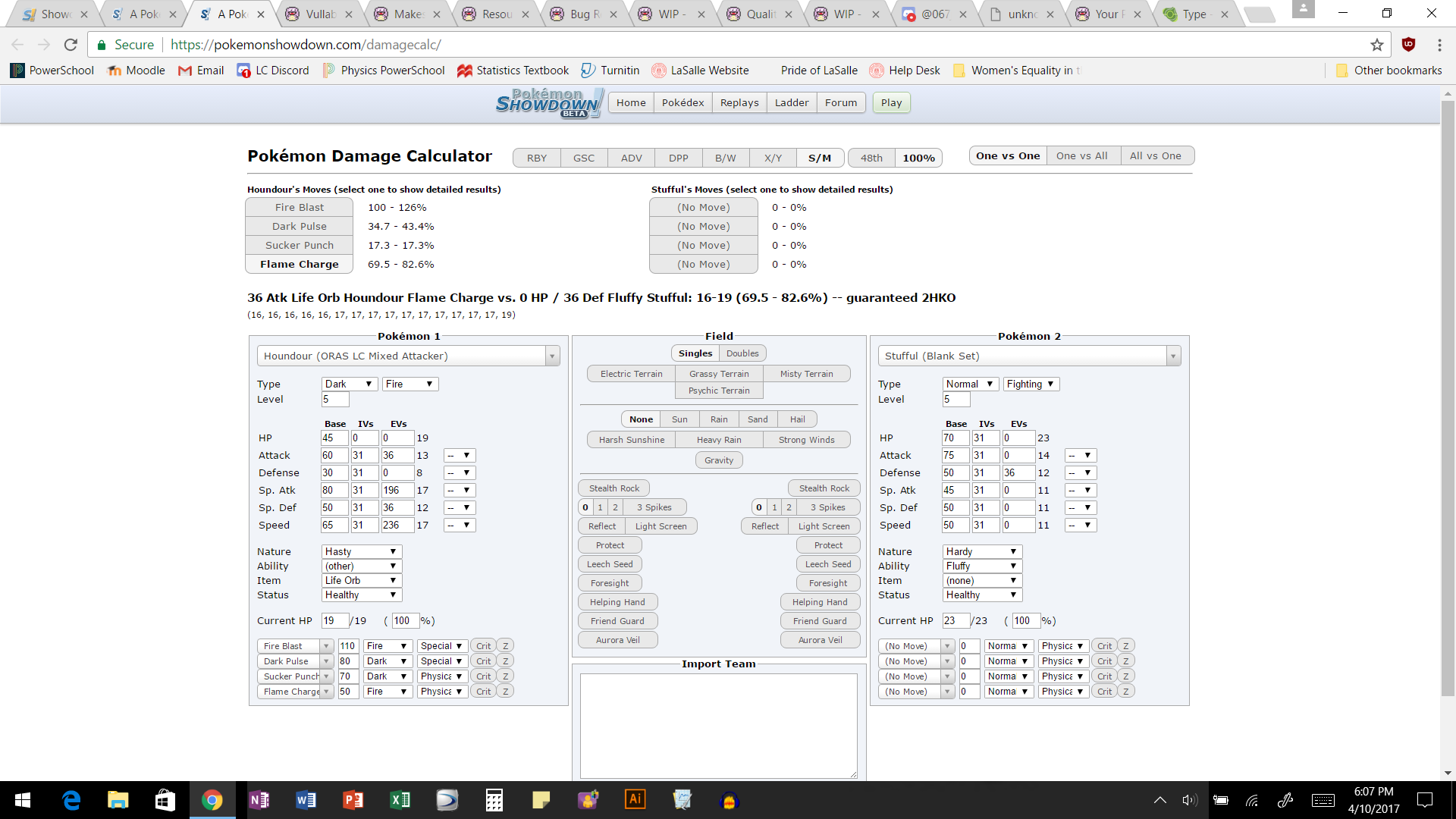This screenshot has width=1456, height=819.
Task: Click the address bar URL
Action: pyautogui.click(x=306, y=45)
